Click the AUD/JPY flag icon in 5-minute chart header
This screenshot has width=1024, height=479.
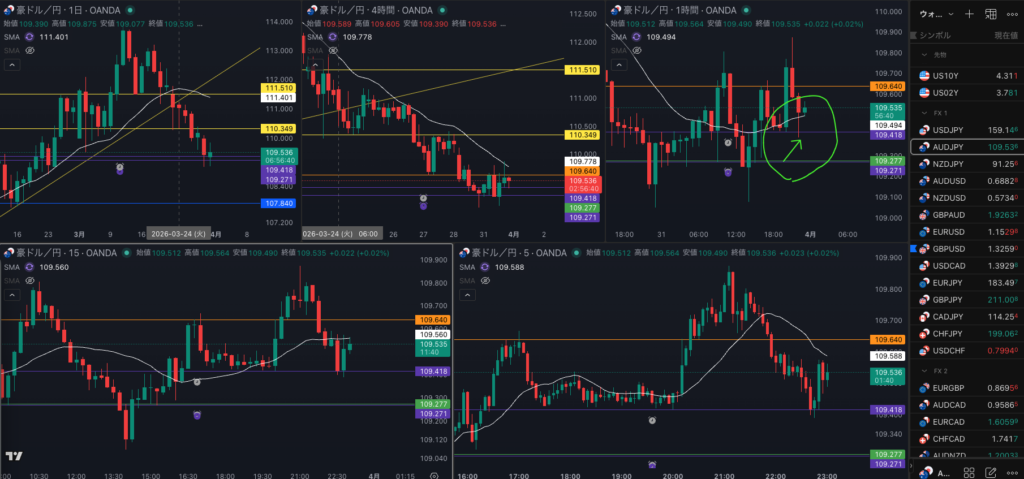pos(462,253)
